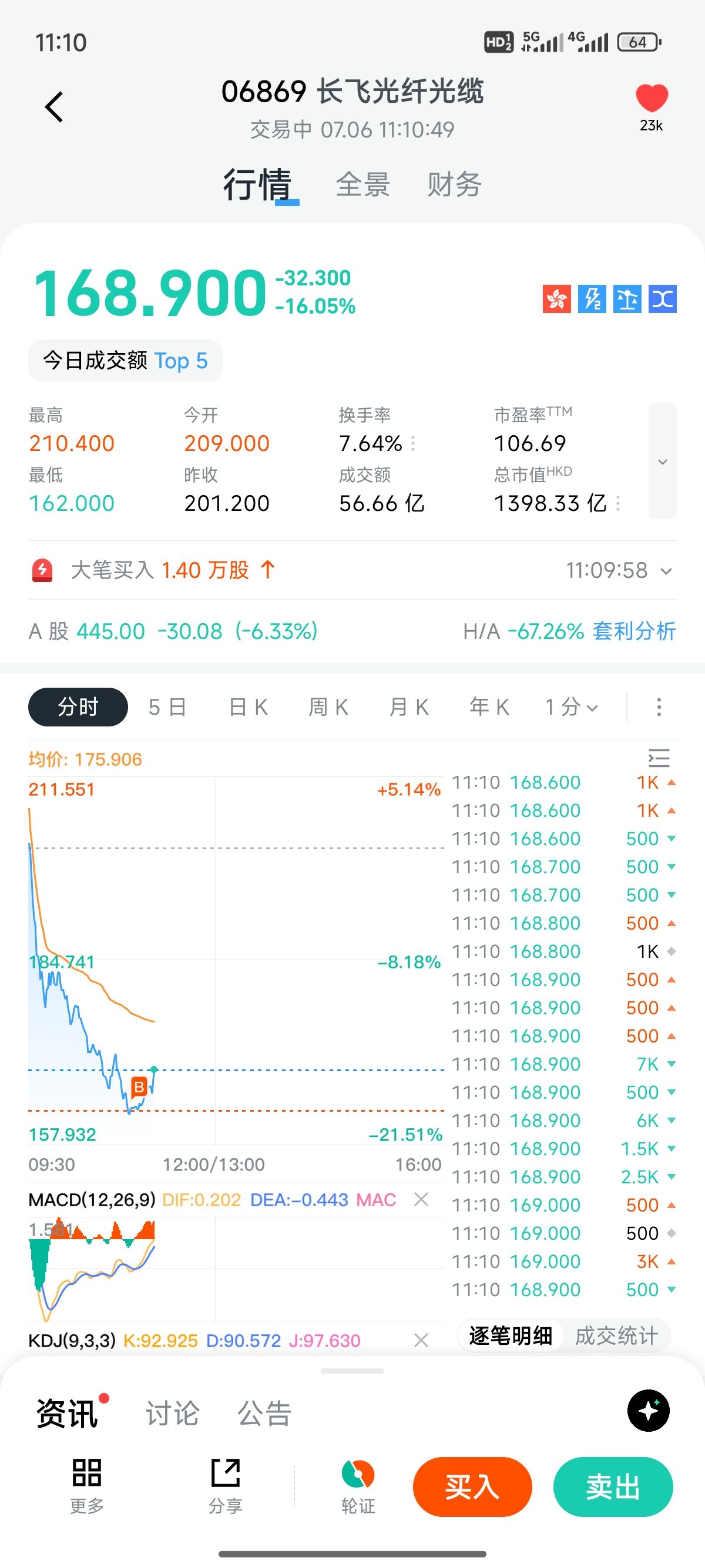
Task: Open the 套利分析 link
Action: click(634, 631)
